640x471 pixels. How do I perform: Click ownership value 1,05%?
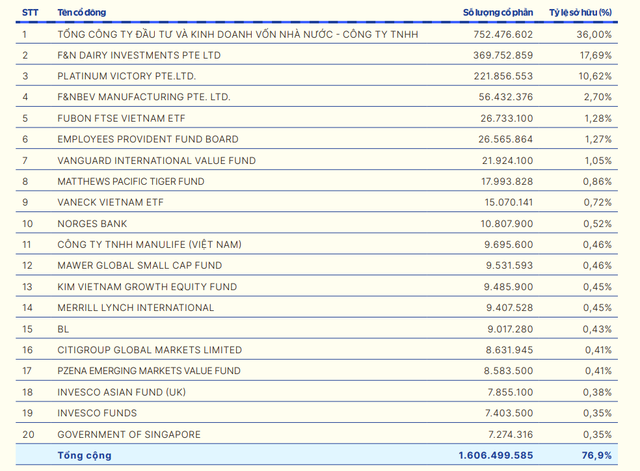tap(598, 160)
